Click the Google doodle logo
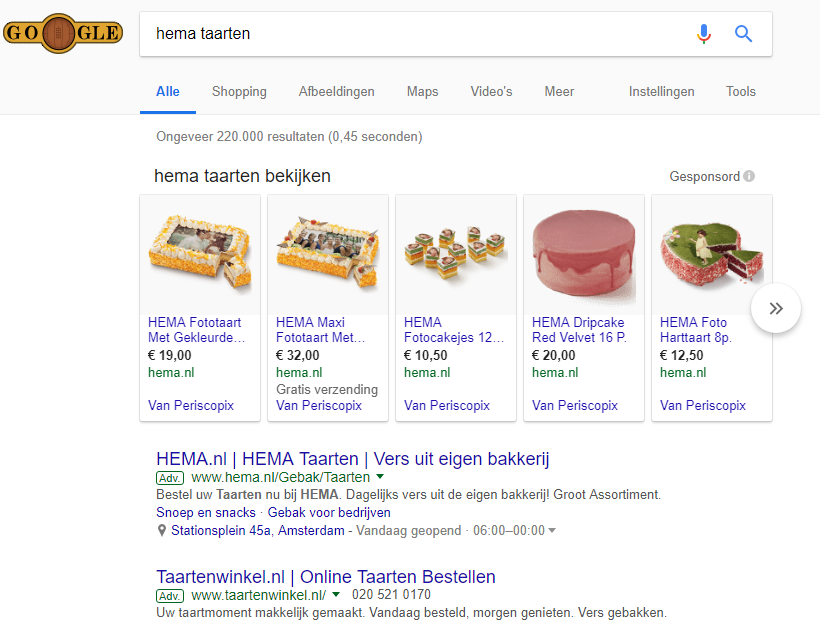The width and height of the screenshot is (820, 632). (63, 33)
